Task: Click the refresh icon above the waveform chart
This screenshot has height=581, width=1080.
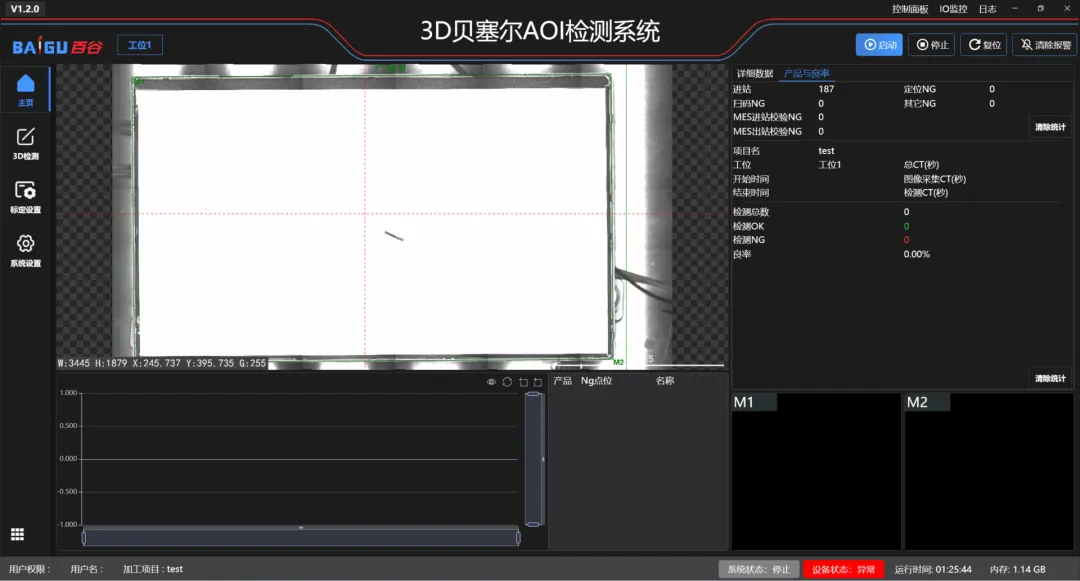Action: tap(507, 382)
